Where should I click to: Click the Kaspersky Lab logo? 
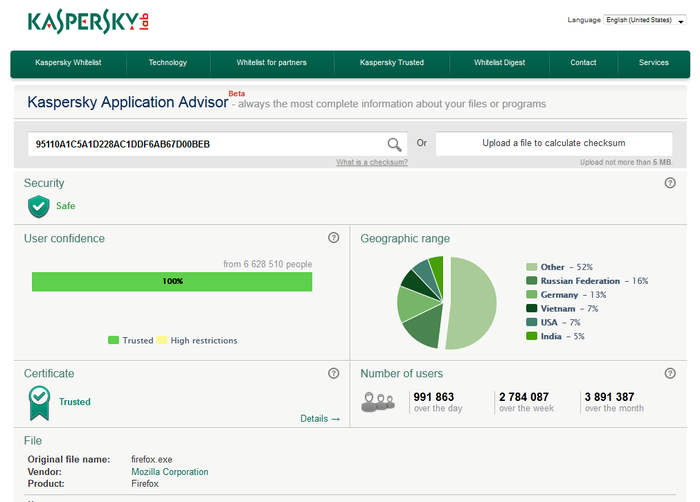[88, 21]
